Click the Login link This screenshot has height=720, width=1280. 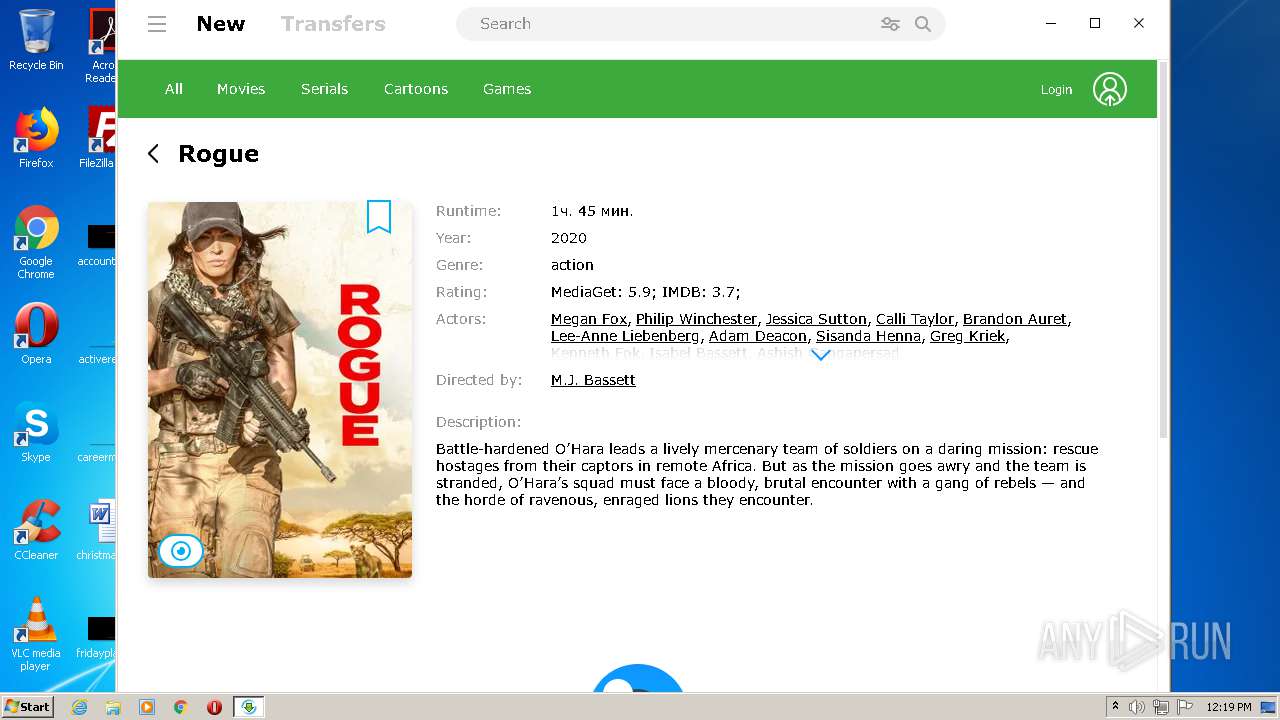[1056, 89]
